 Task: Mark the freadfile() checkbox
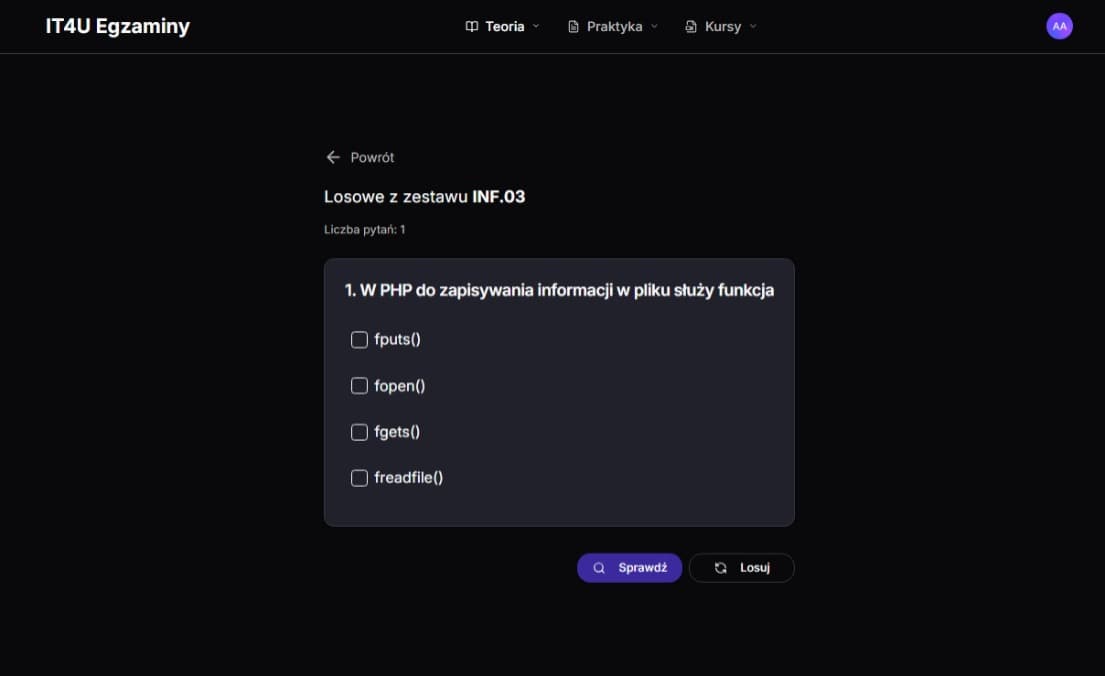click(359, 478)
